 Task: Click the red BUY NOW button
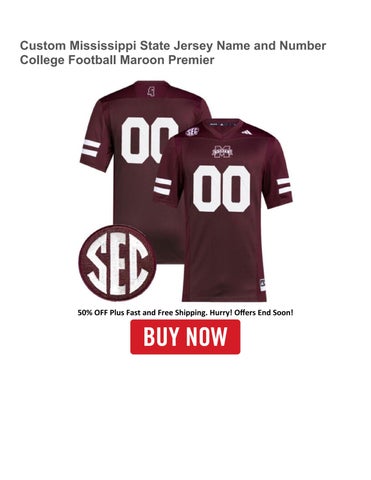coord(185,337)
